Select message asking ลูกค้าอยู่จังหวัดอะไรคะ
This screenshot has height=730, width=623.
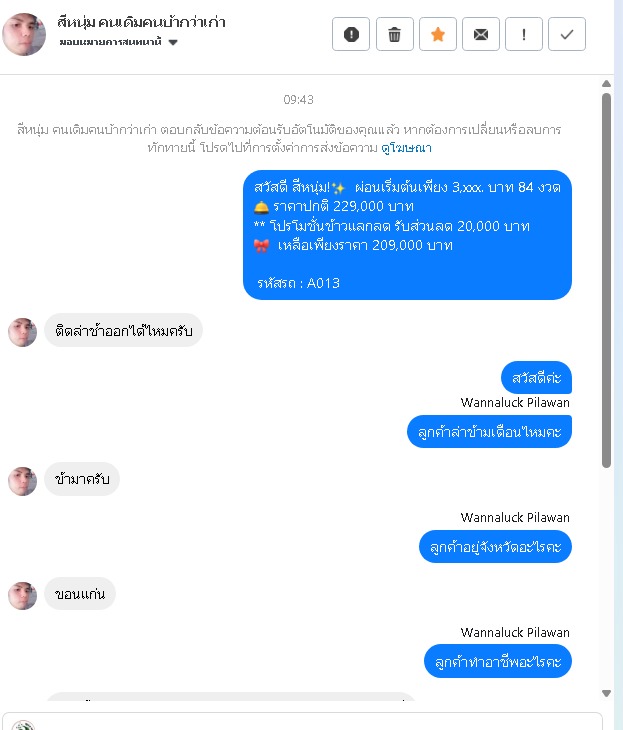pyautogui.click(x=495, y=547)
